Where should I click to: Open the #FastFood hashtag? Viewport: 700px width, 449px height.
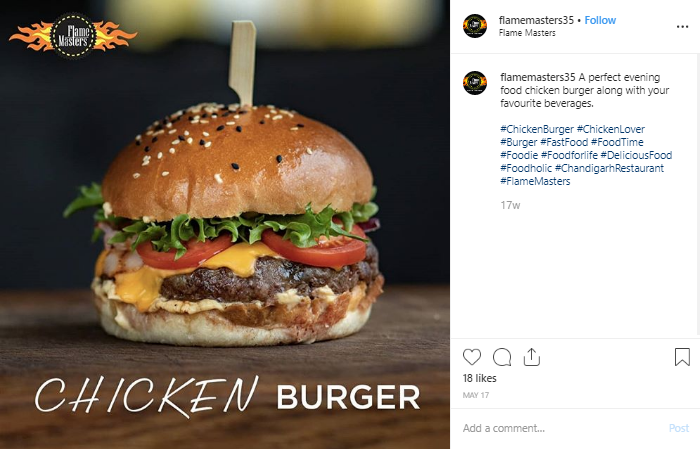pos(564,142)
